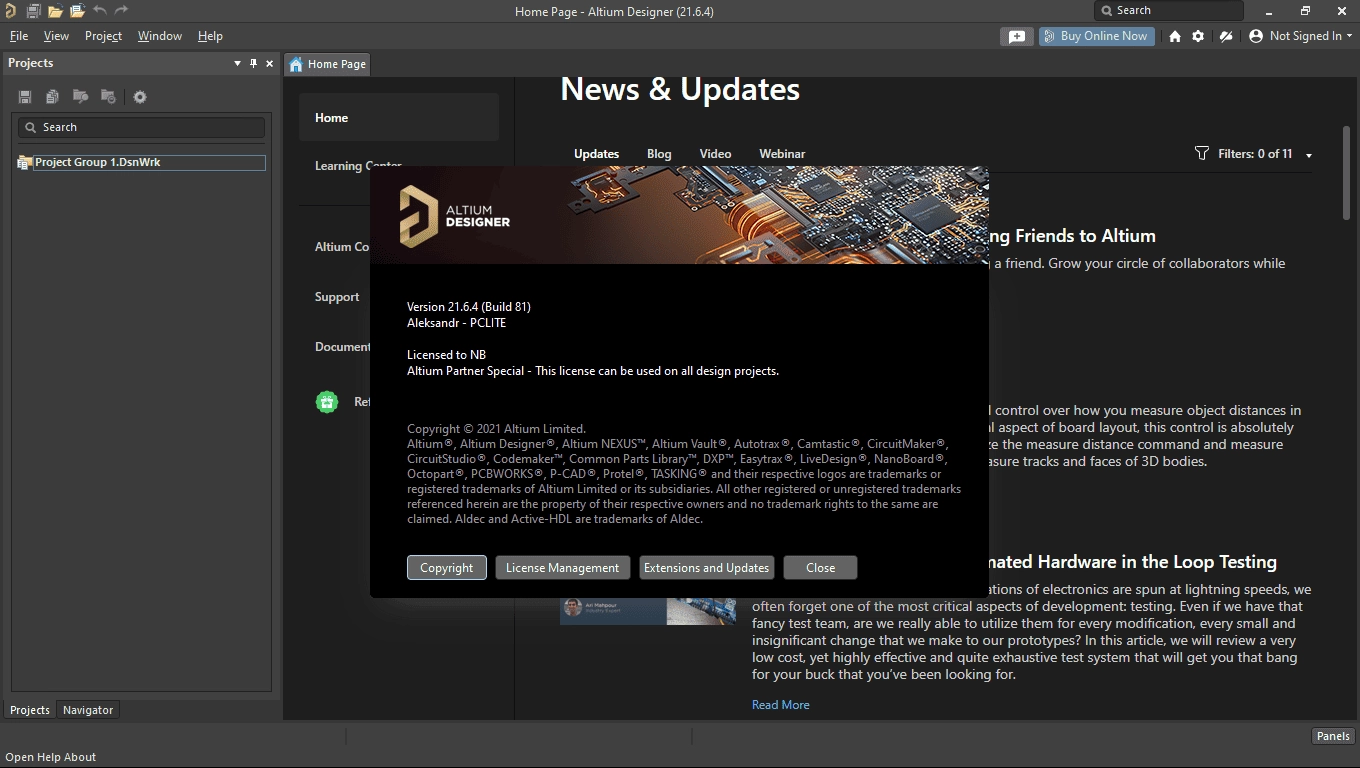The height and width of the screenshot is (768, 1360).
Task: Click the Redo arrow in title bar
Action: (x=121, y=11)
